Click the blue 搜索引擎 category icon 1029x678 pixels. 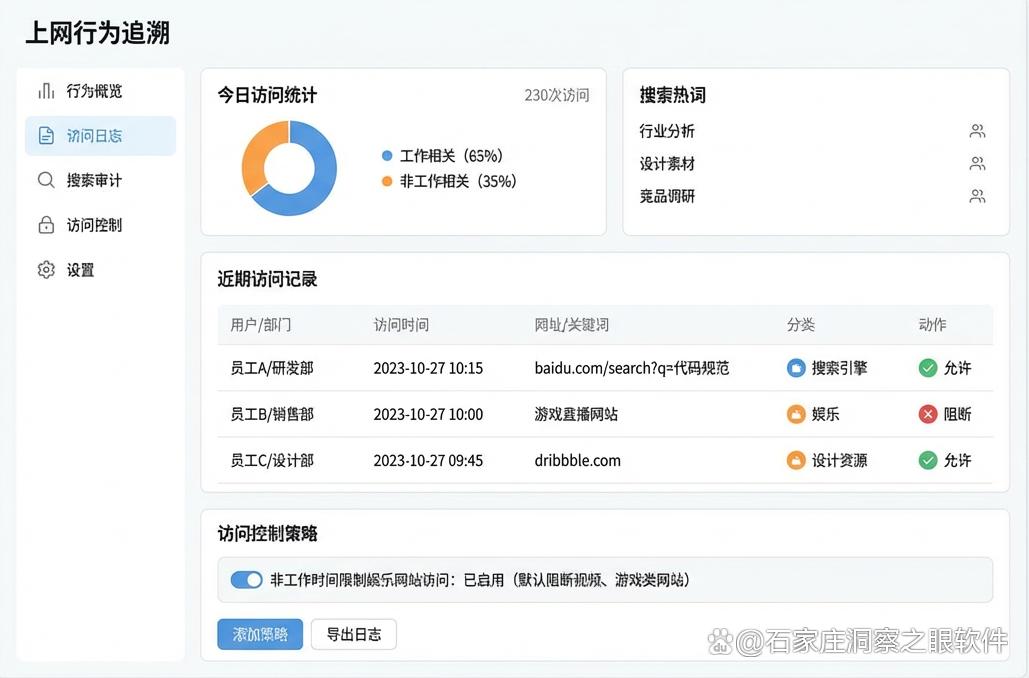pos(796,368)
